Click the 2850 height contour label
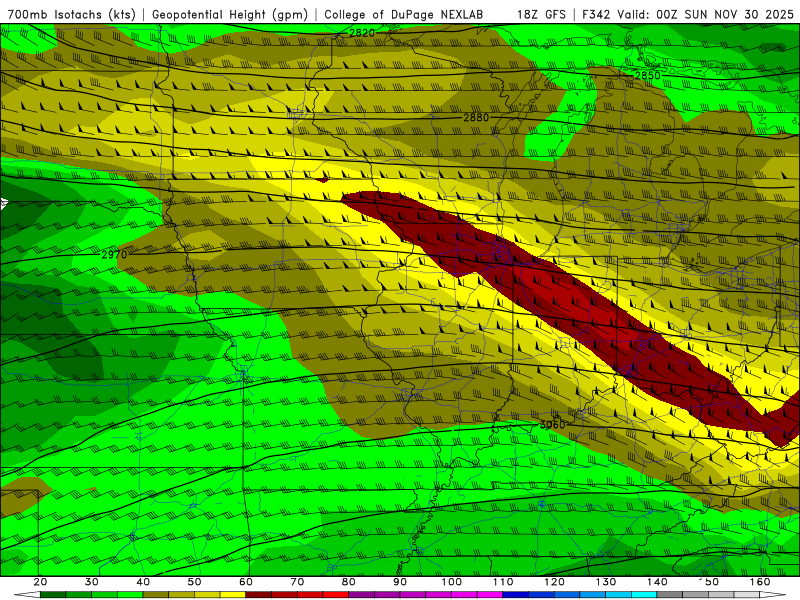This screenshot has height=600, width=800. click(647, 76)
